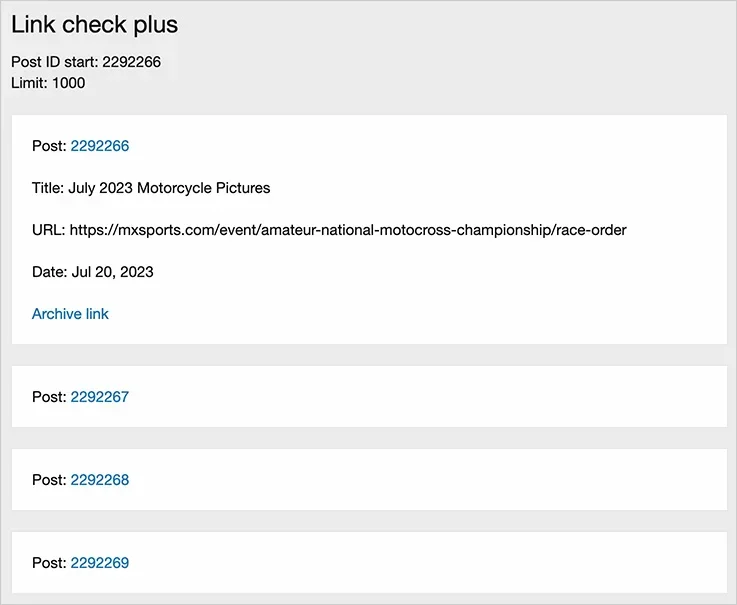Click the "Post:" label beside 2292266

[49, 146]
